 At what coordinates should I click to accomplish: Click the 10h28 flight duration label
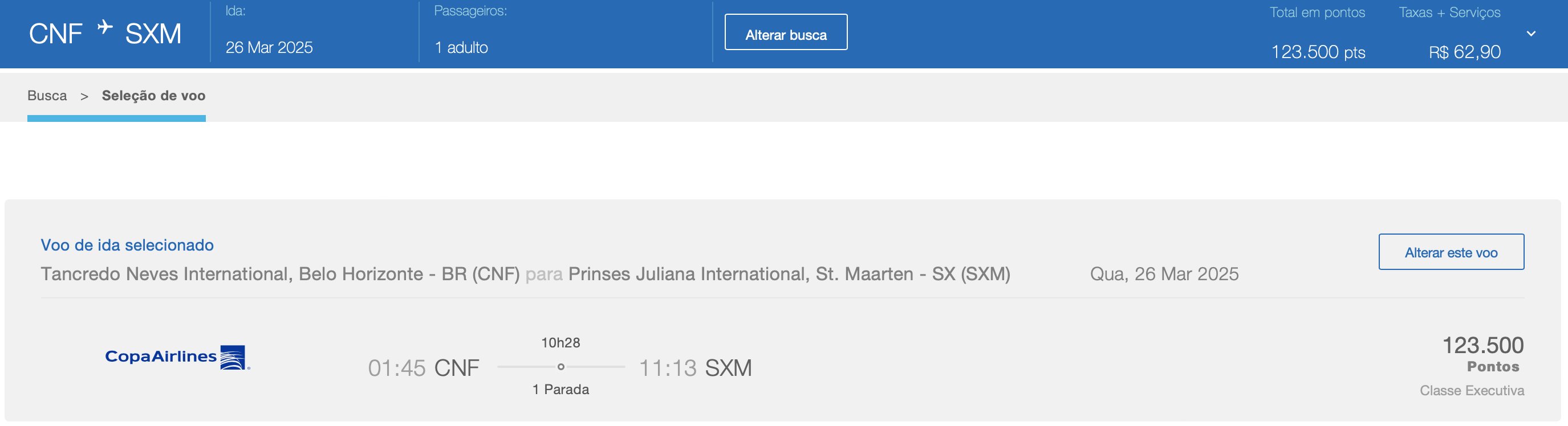coord(560,343)
